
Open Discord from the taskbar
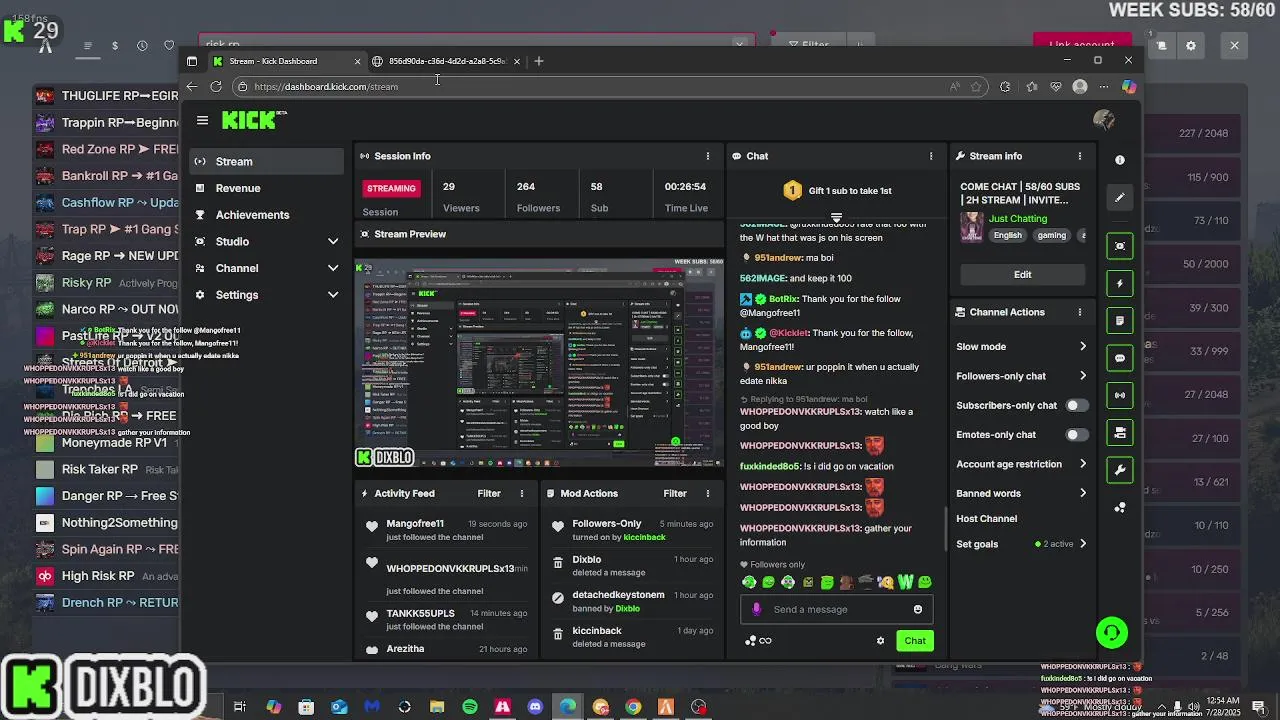tap(535, 707)
